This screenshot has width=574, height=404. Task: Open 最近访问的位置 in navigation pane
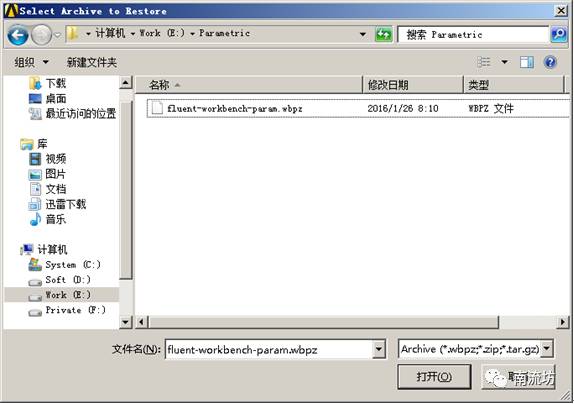(x=72, y=113)
